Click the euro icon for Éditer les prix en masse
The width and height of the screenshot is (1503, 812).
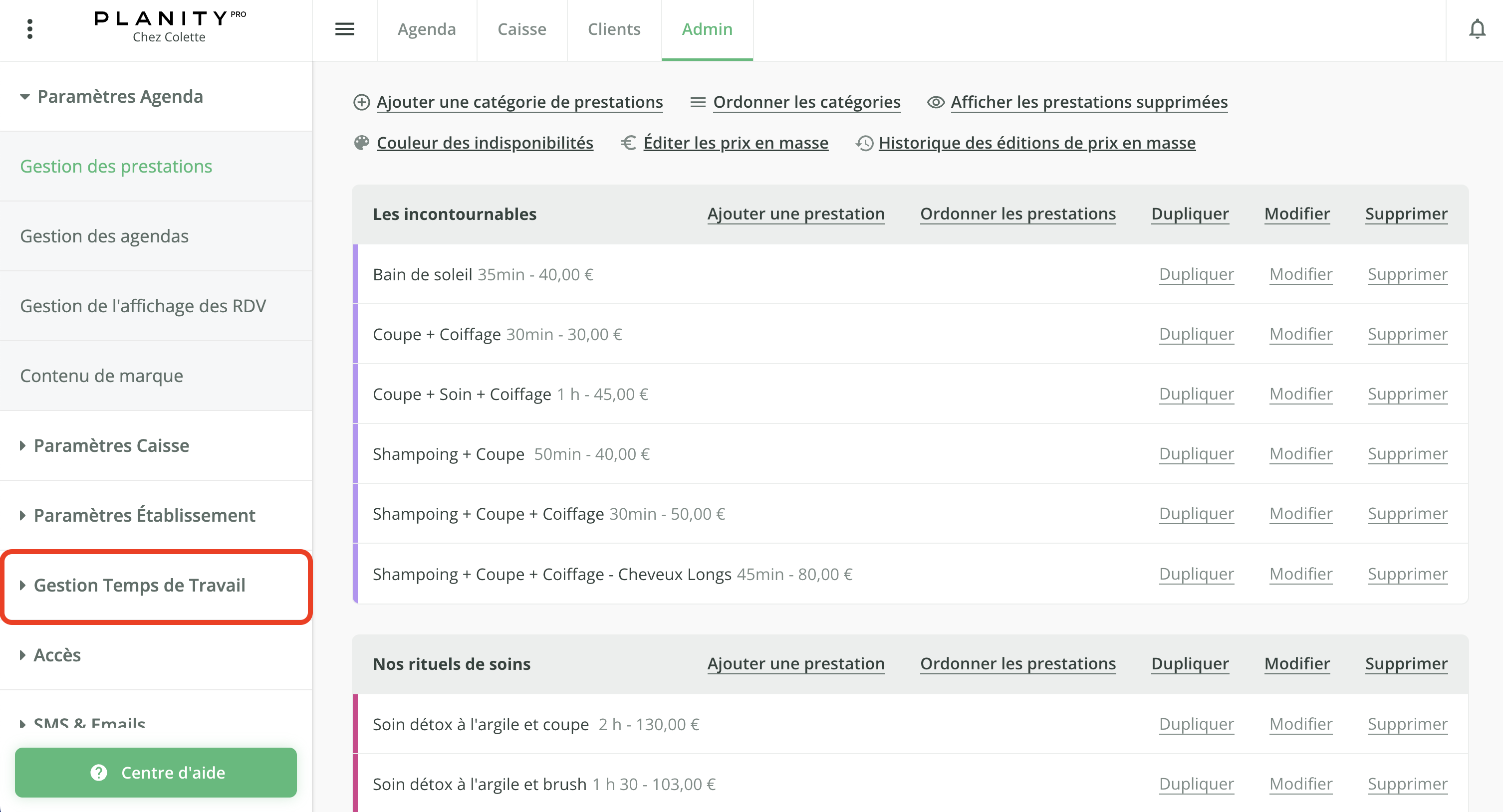click(x=628, y=143)
